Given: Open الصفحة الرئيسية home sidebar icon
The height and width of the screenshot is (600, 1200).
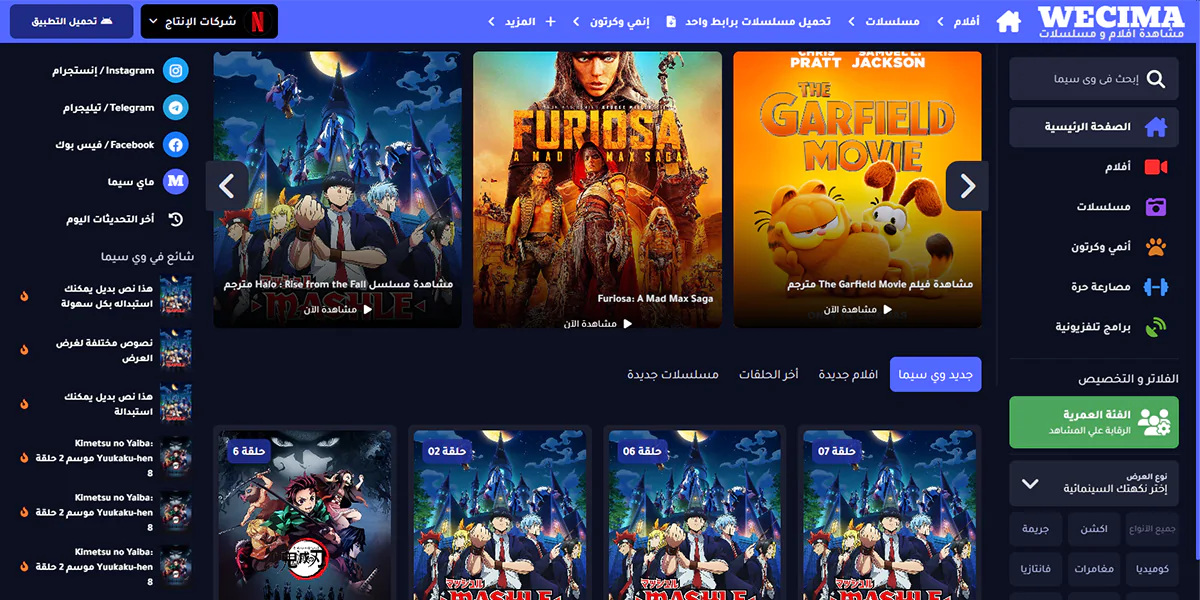Looking at the screenshot, I should 1156,127.
